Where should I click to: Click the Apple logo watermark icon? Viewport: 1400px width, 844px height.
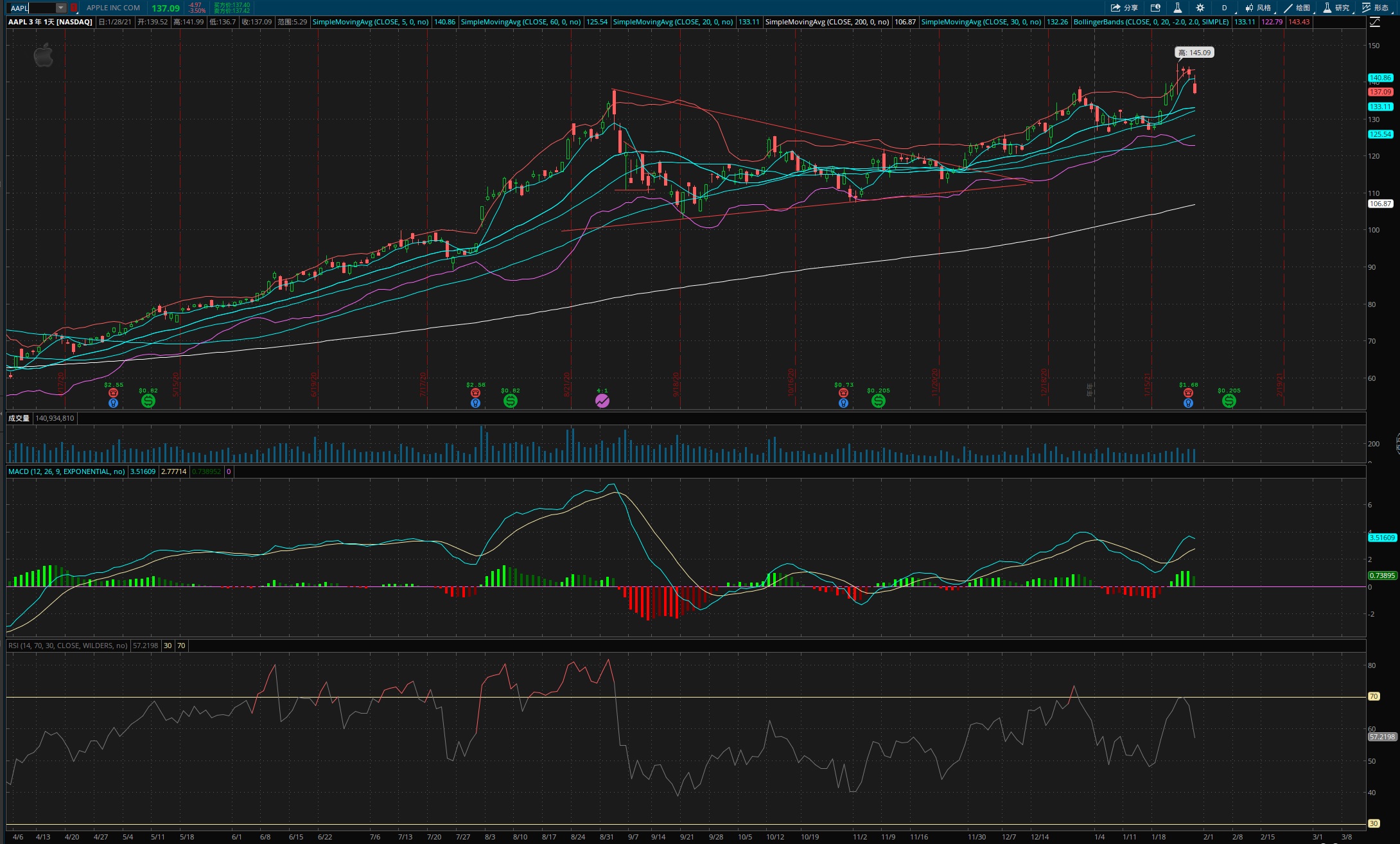coord(43,55)
